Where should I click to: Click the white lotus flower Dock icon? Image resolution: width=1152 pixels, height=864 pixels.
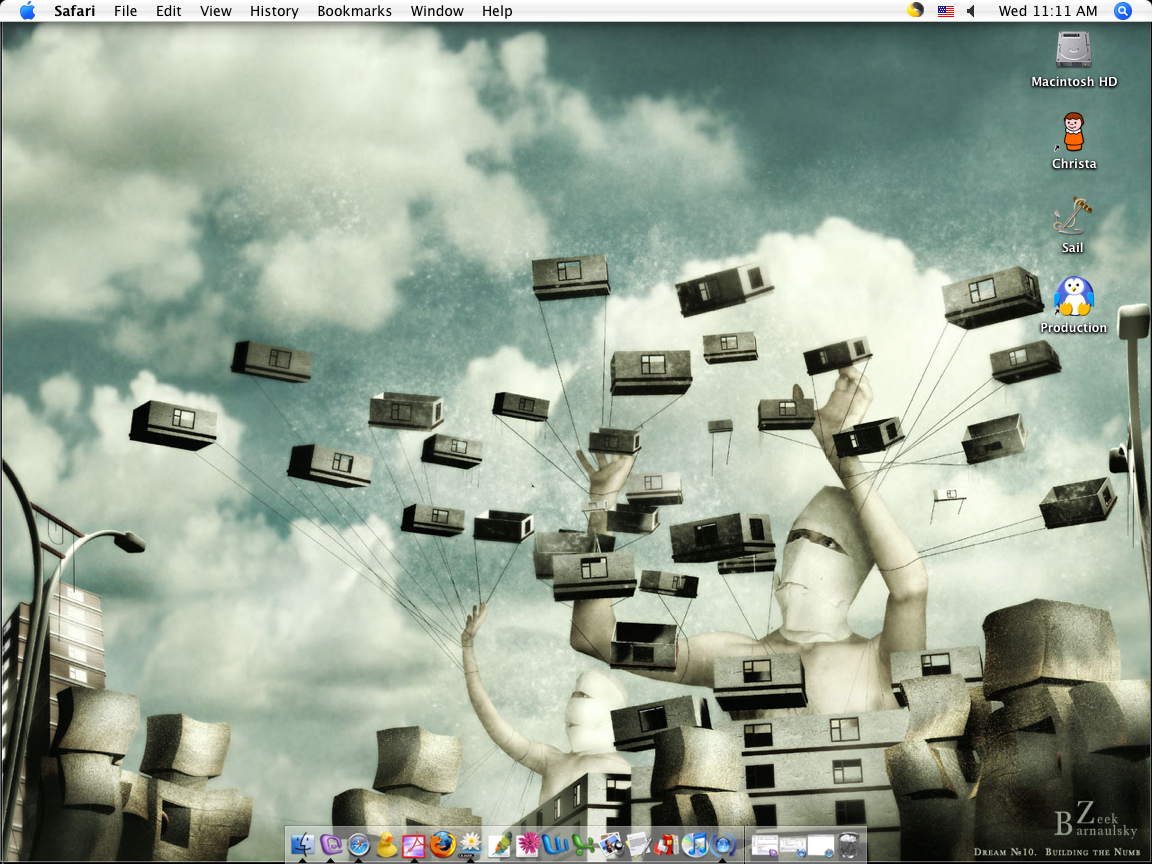(x=470, y=845)
